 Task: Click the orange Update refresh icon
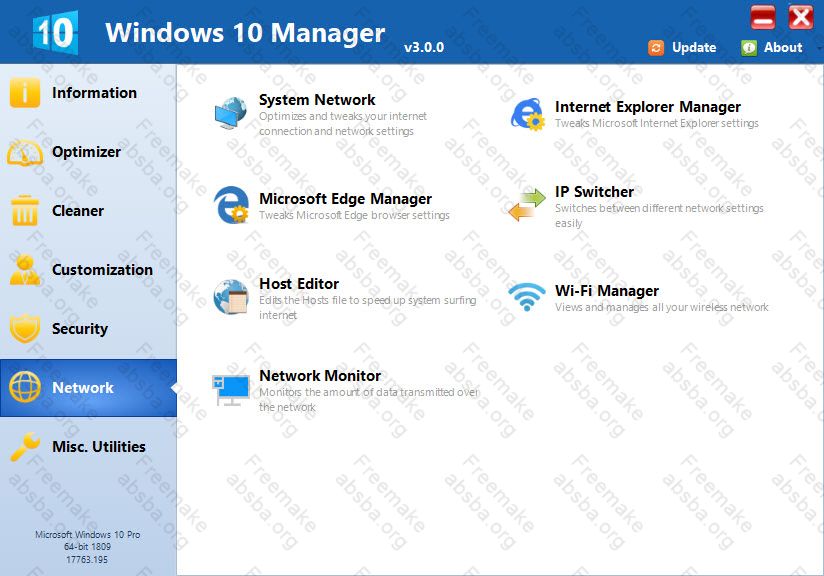click(x=656, y=48)
